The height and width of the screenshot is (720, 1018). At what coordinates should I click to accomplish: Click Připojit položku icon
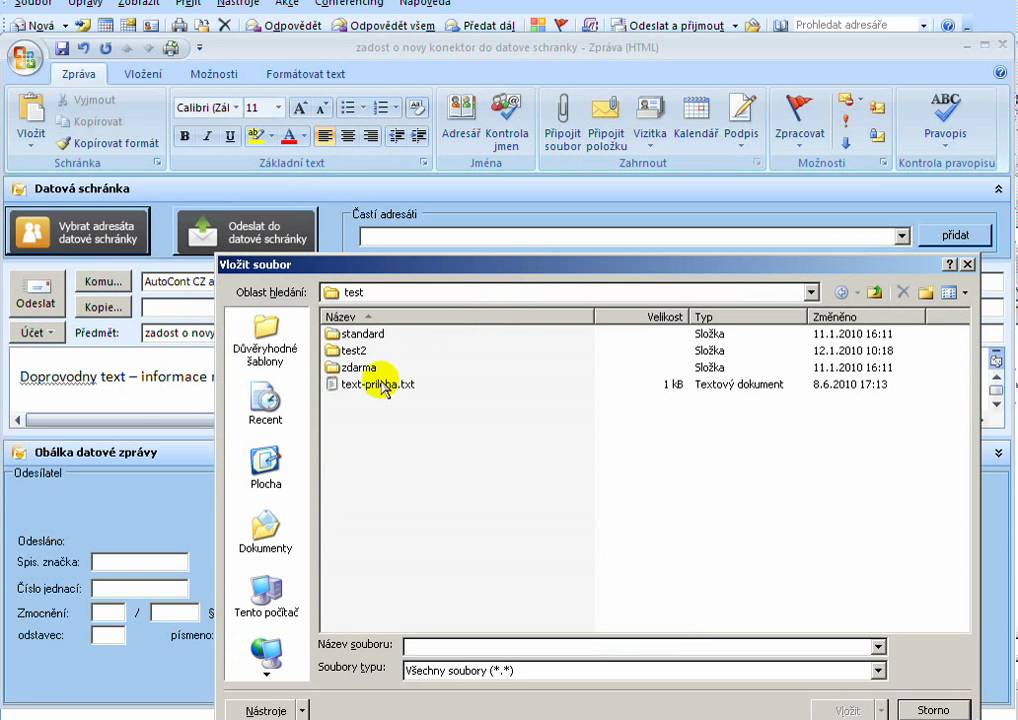(606, 122)
